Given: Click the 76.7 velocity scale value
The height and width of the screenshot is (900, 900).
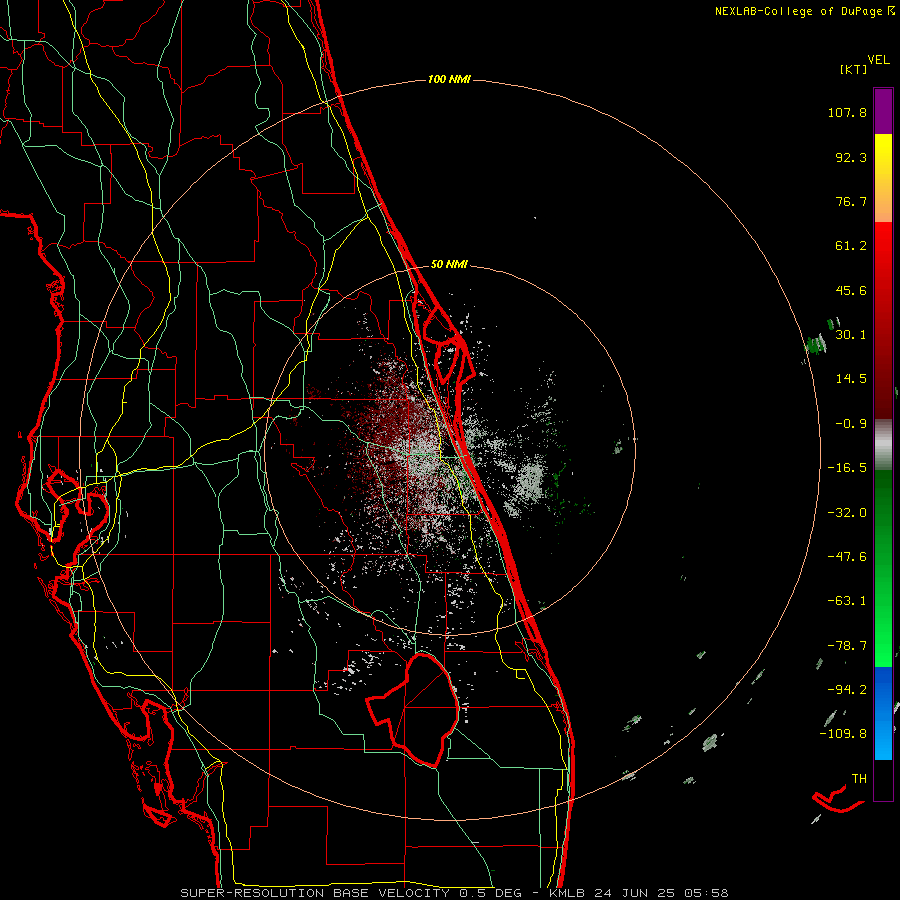Looking at the screenshot, I should 851,201.
